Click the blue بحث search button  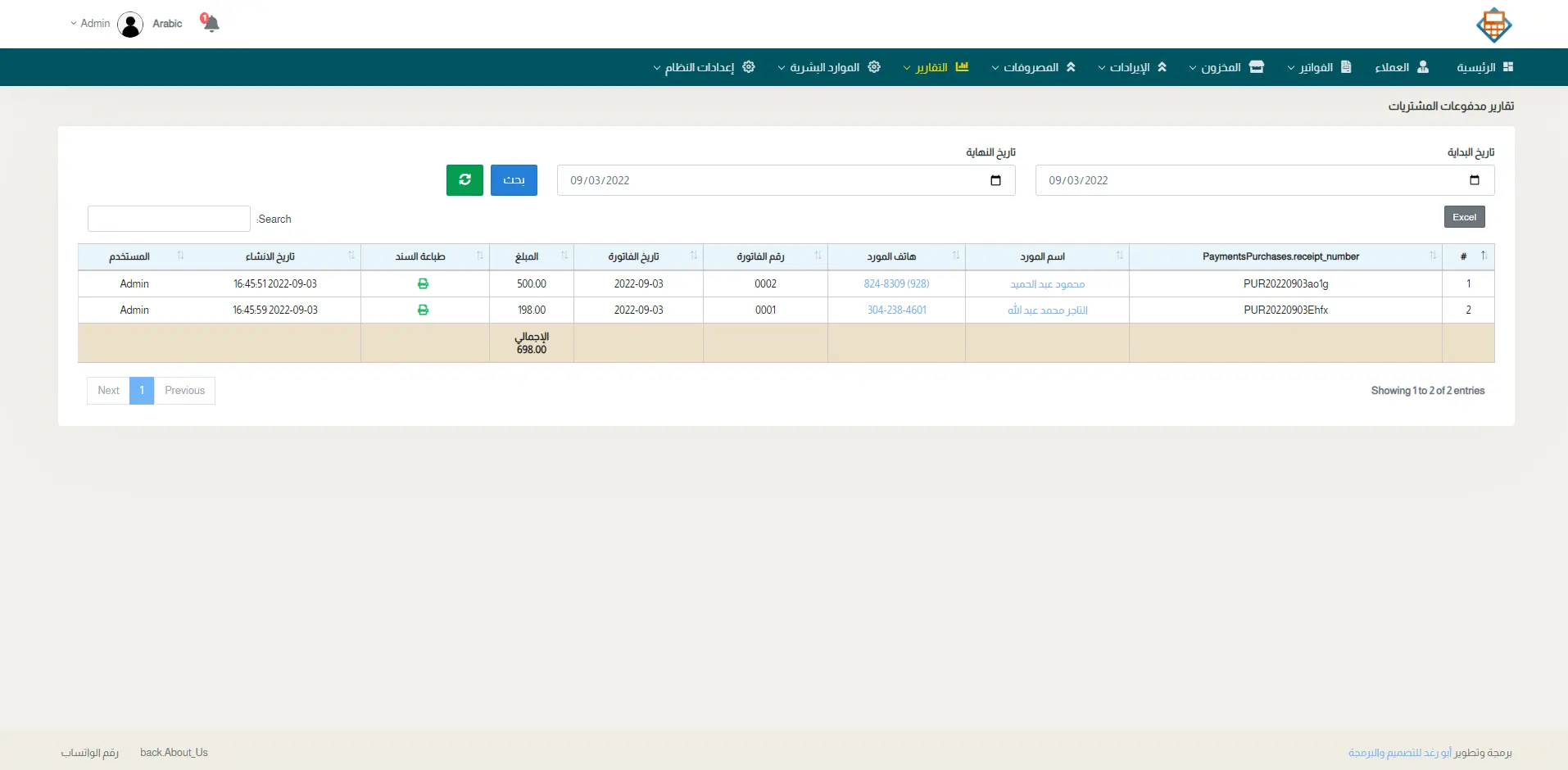click(514, 180)
